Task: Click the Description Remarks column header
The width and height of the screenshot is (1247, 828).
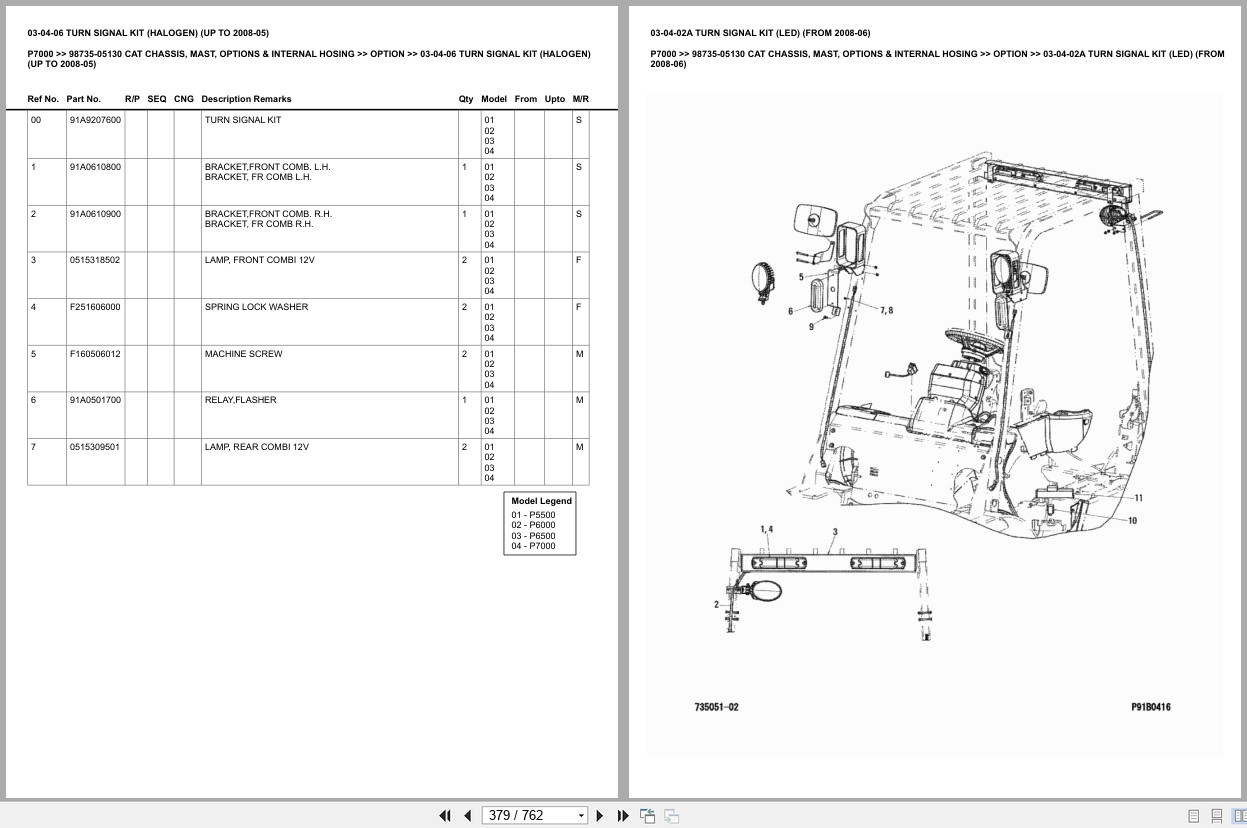Action: click(246, 99)
